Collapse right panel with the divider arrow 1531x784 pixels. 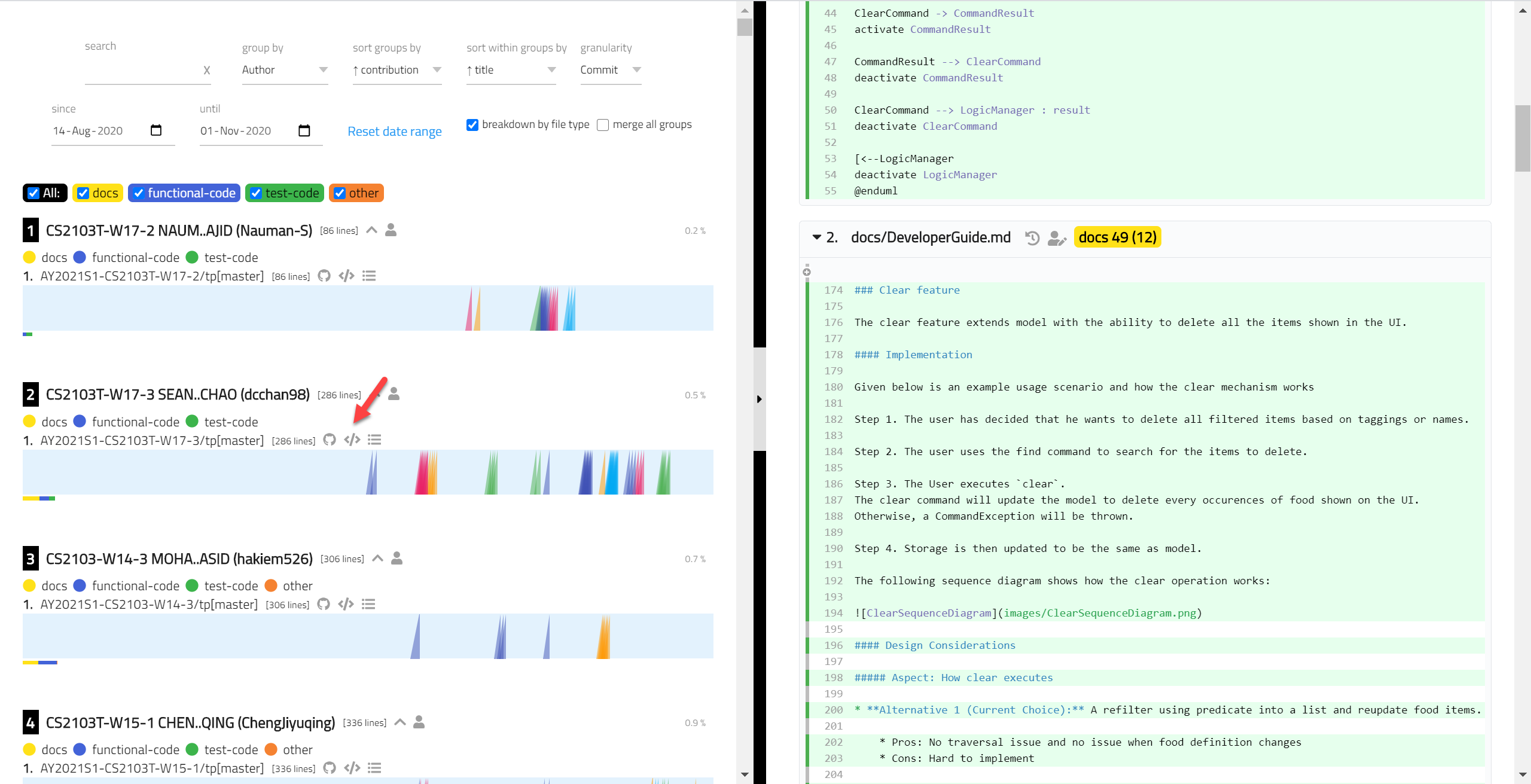[x=760, y=399]
